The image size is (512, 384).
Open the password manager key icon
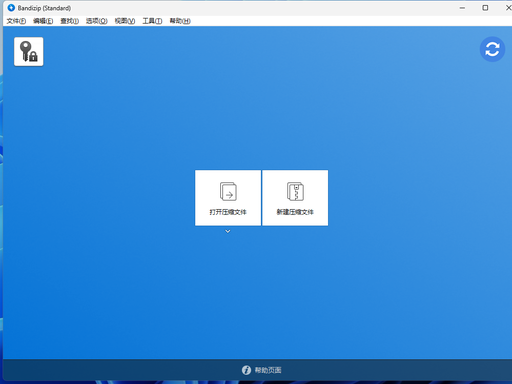[x=29, y=52]
